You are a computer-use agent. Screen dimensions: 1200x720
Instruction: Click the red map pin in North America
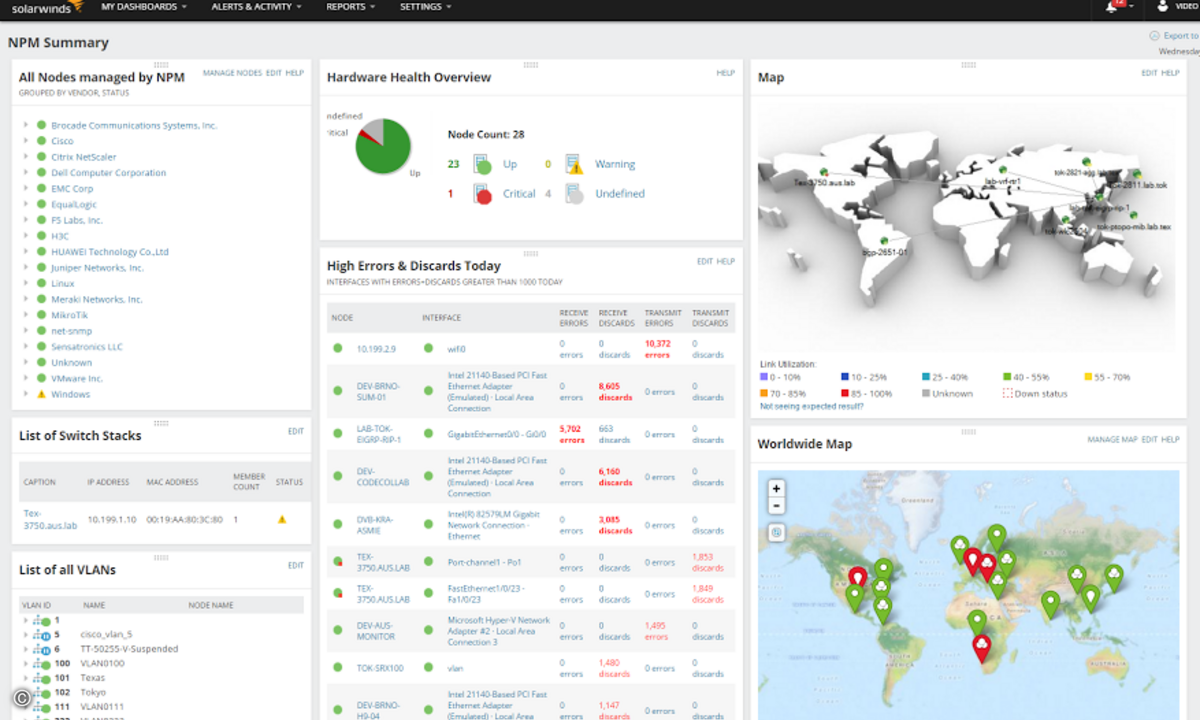click(858, 578)
